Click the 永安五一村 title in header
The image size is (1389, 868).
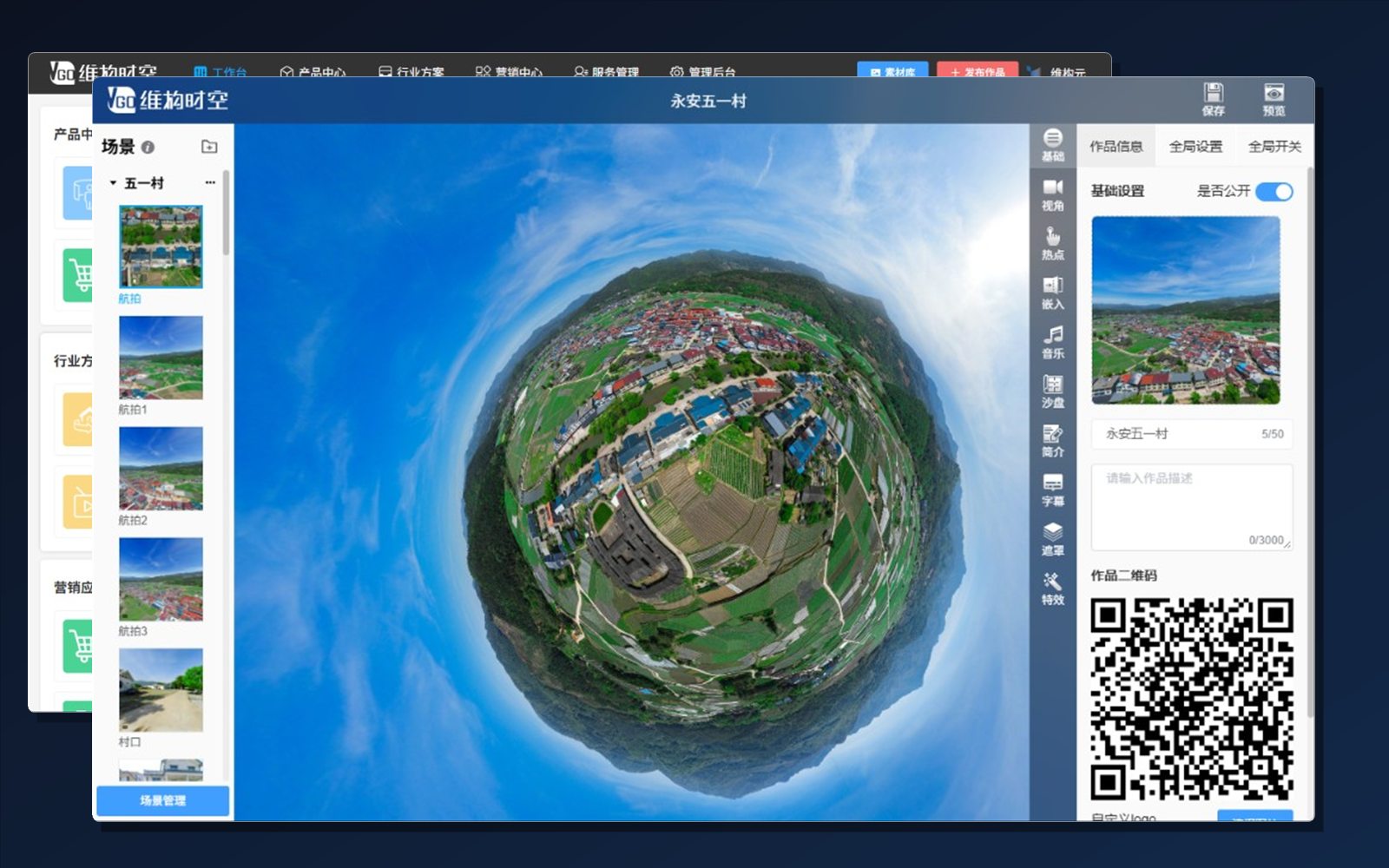coord(708,101)
